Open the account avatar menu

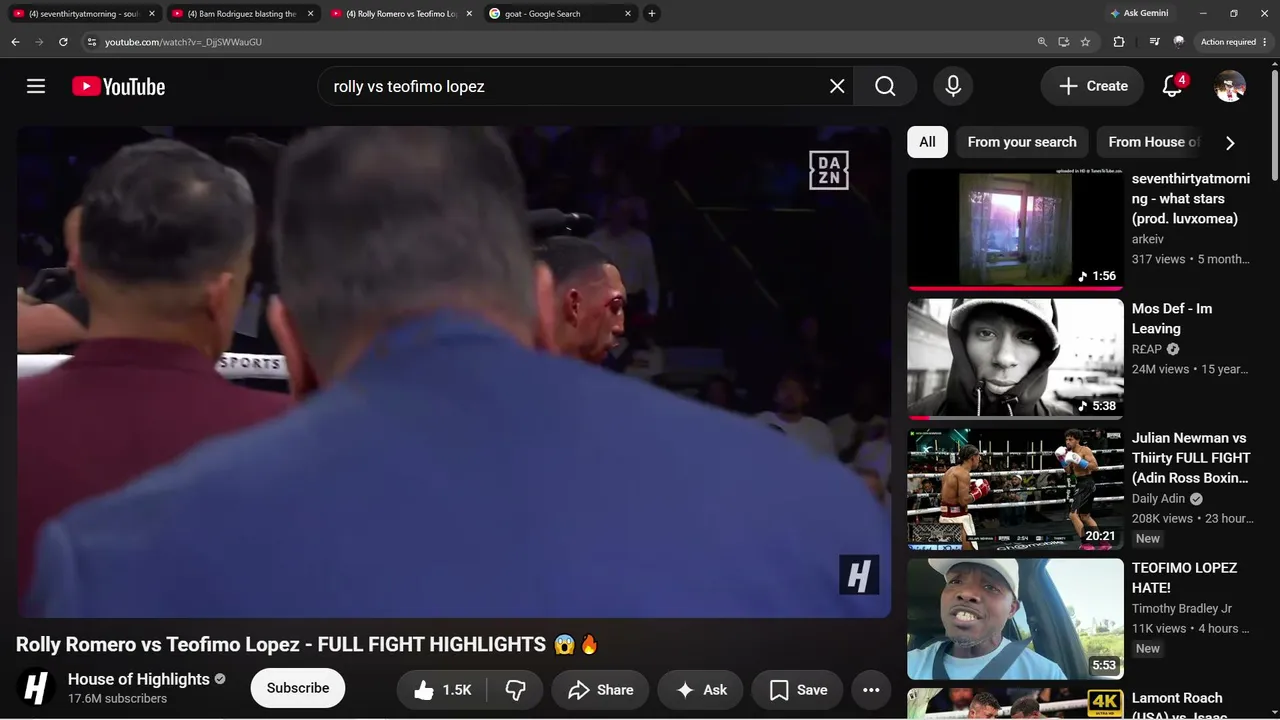1229,86
